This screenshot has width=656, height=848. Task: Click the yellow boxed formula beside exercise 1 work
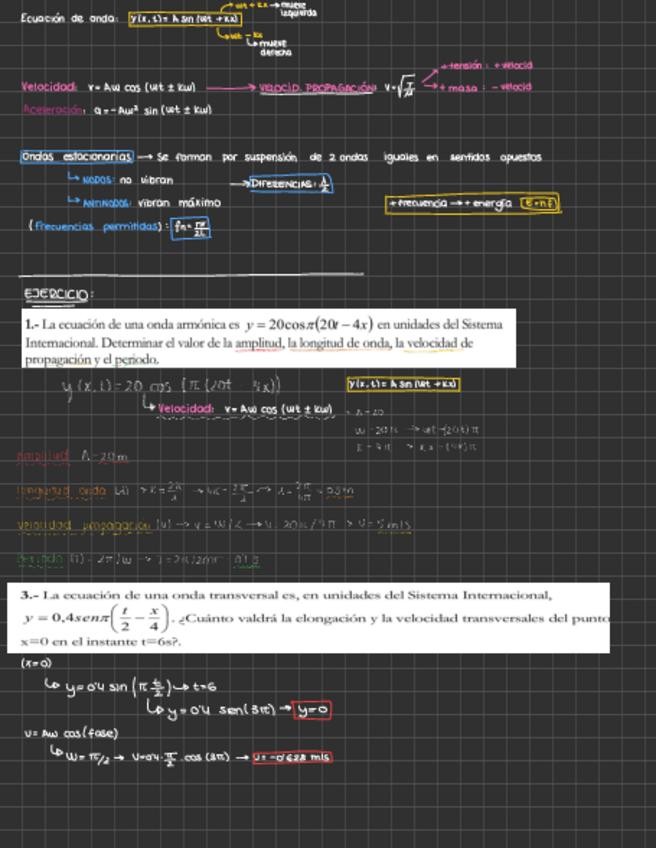click(403, 384)
